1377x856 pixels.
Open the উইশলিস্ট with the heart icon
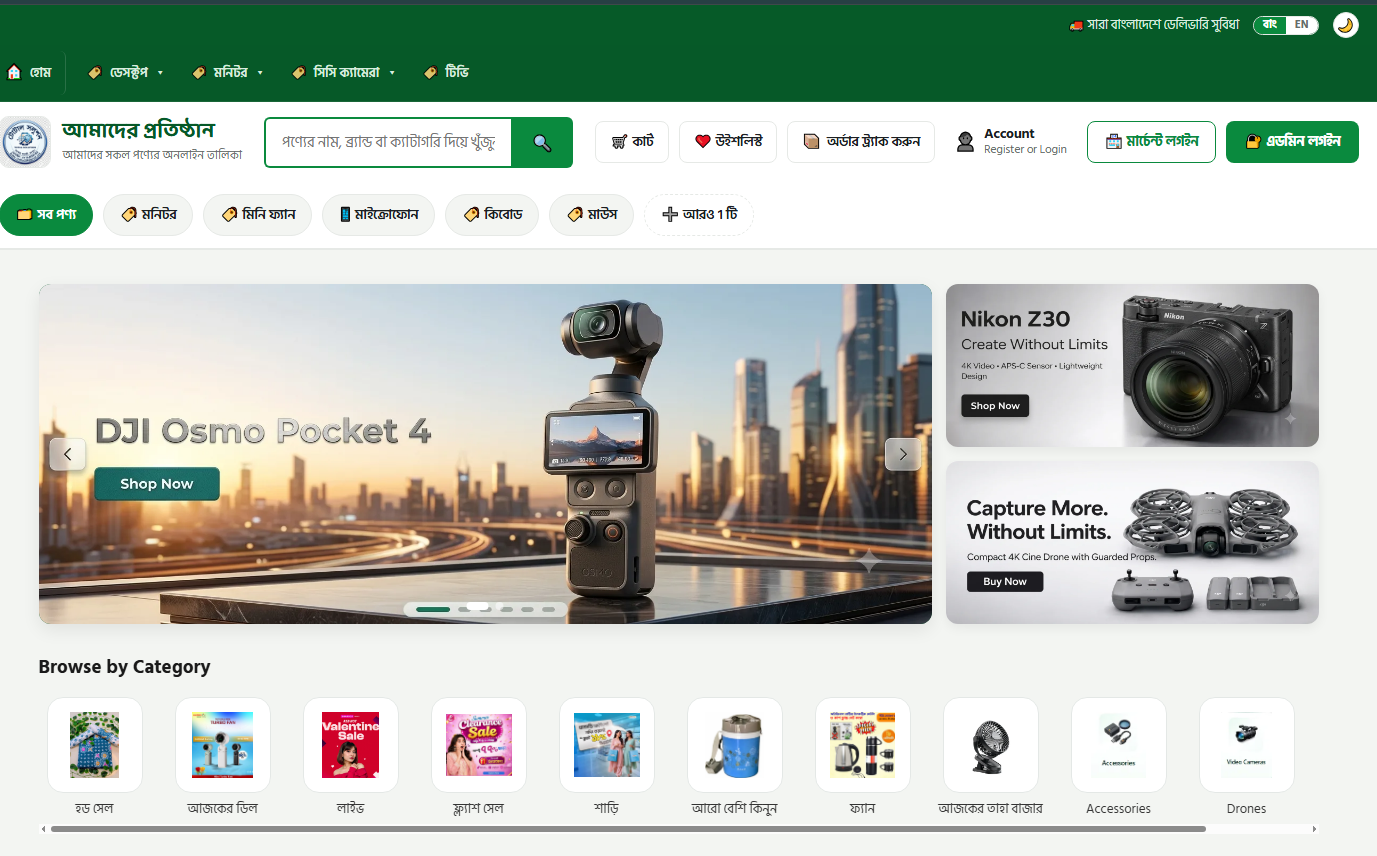pyautogui.click(x=728, y=142)
